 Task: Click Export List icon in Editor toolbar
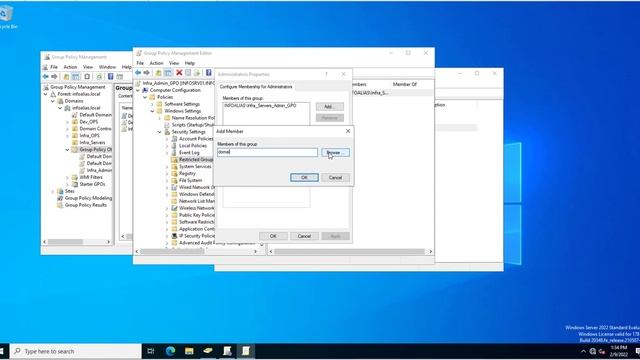197,73
